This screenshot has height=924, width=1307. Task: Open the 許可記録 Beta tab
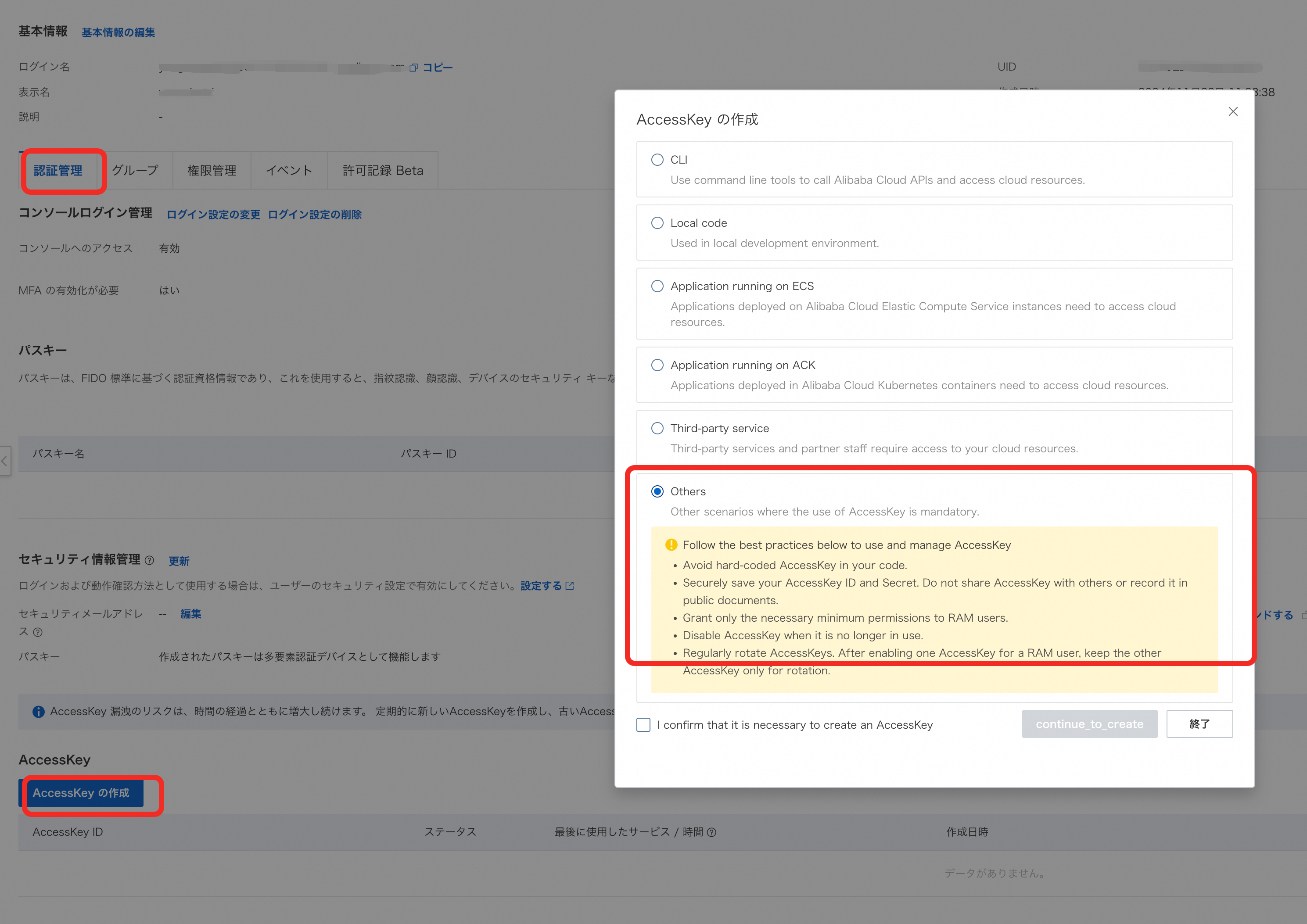[383, 171]
